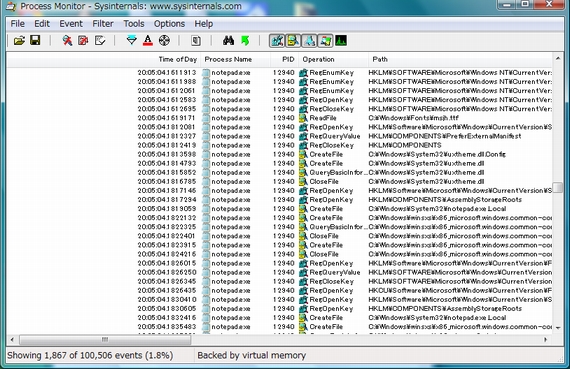Click the ReadFile operation icon
570x369 pixels.
coord(303,118)
